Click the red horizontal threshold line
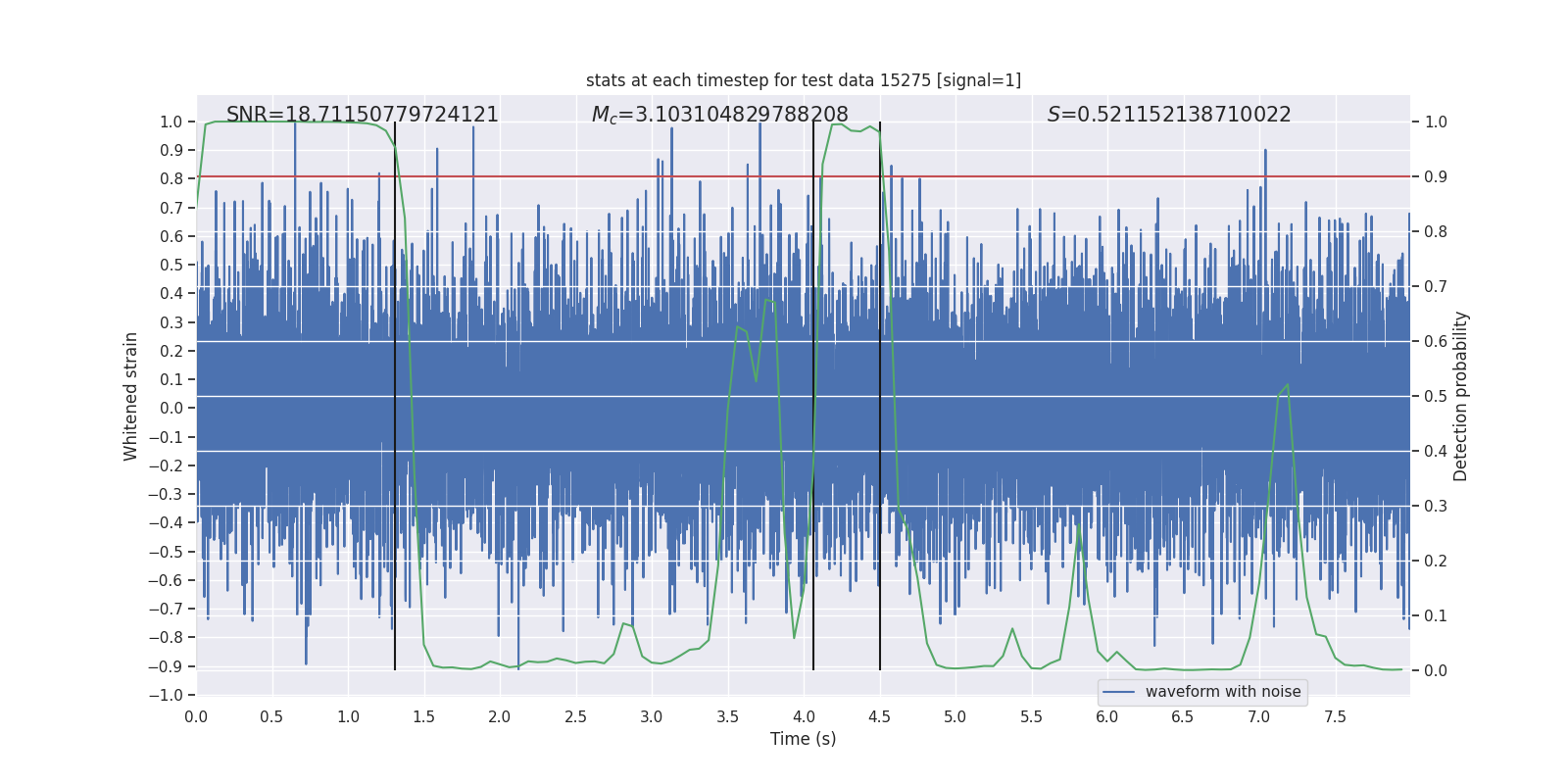Screen dimensions: 1568x784 804,176
